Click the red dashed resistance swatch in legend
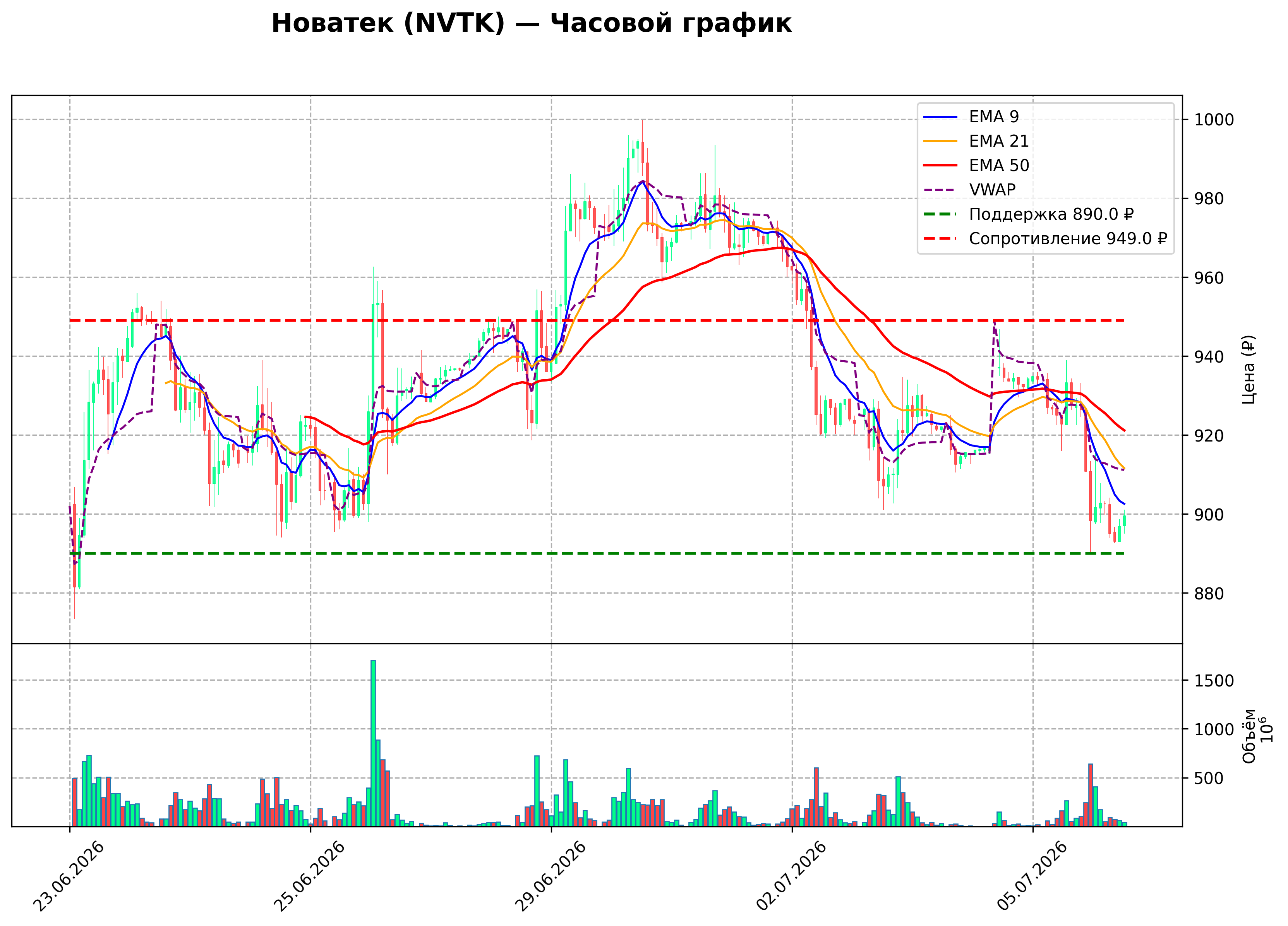1288x926 pixels. click(x=940, y=239)
